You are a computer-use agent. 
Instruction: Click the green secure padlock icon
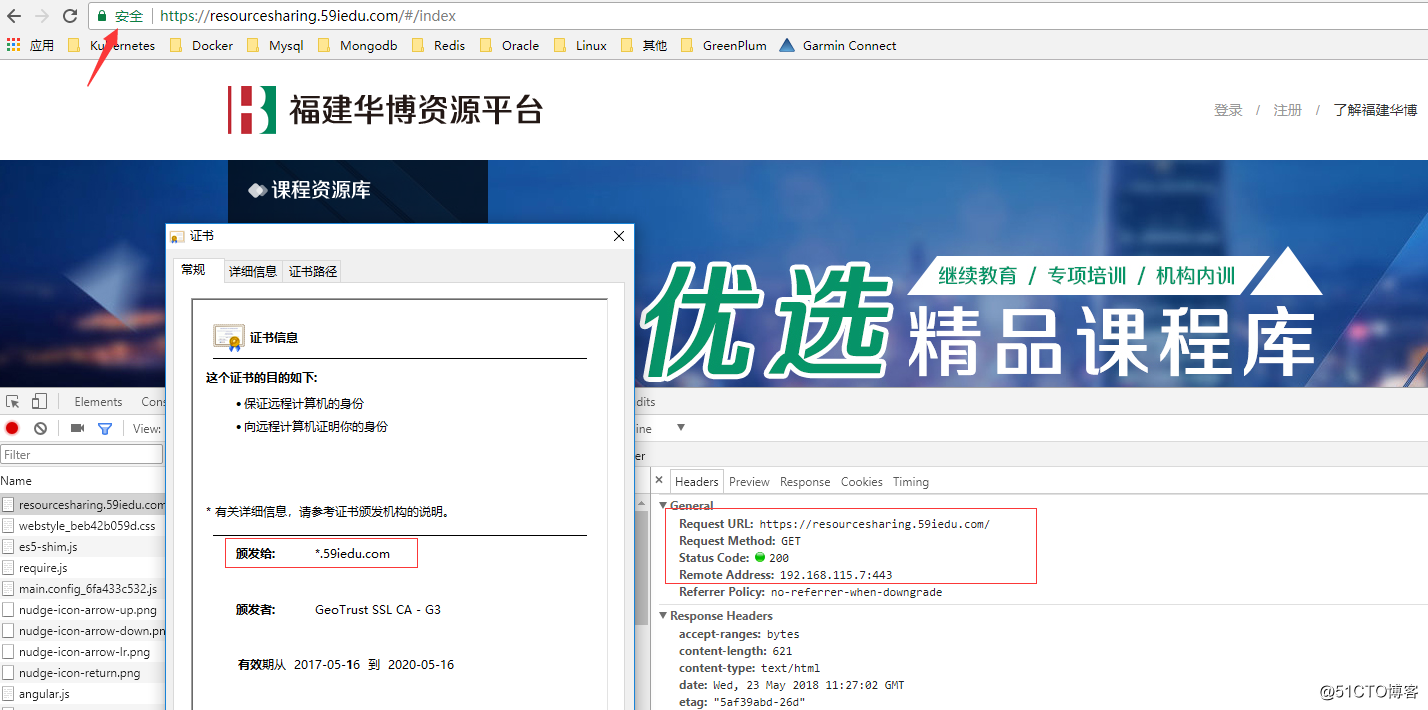[x=101, y=16]
